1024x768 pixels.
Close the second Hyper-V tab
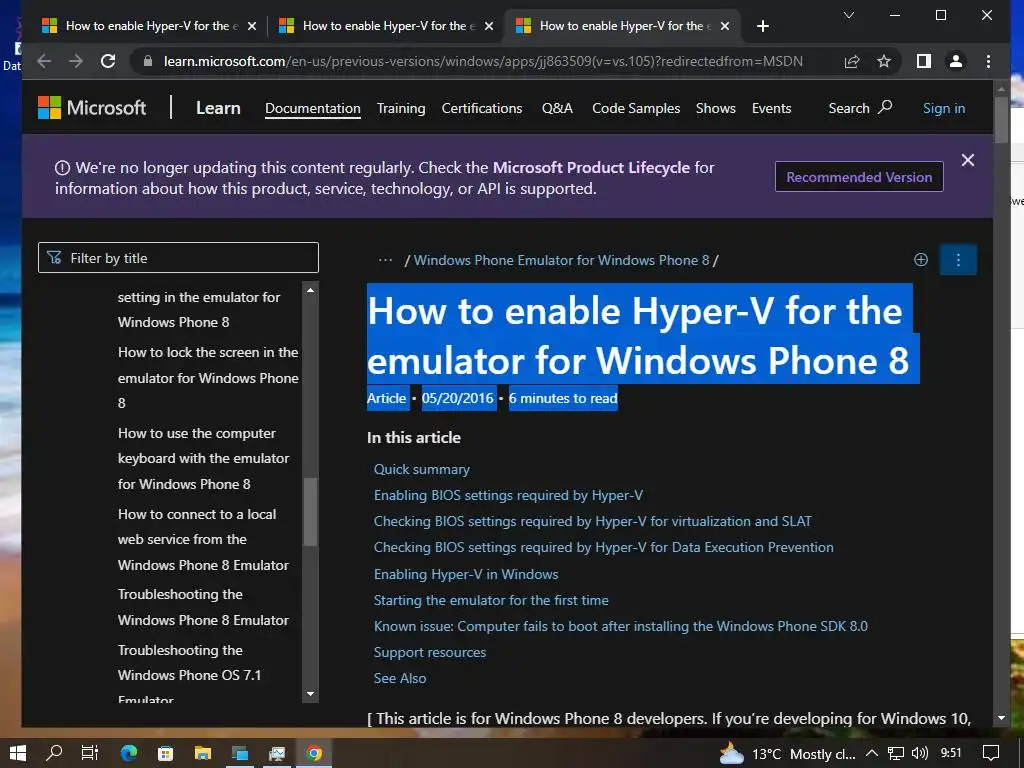[489, 26]
